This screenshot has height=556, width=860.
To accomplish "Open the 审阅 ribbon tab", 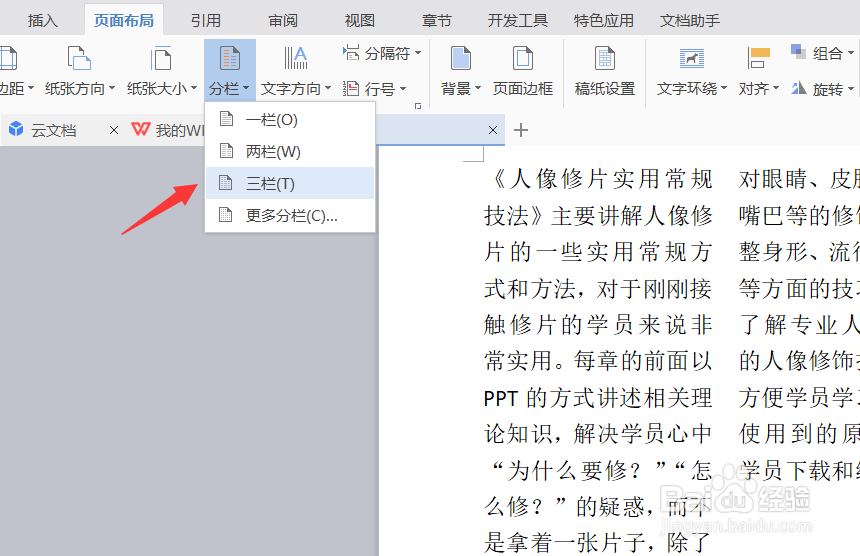I will [283, 21].
